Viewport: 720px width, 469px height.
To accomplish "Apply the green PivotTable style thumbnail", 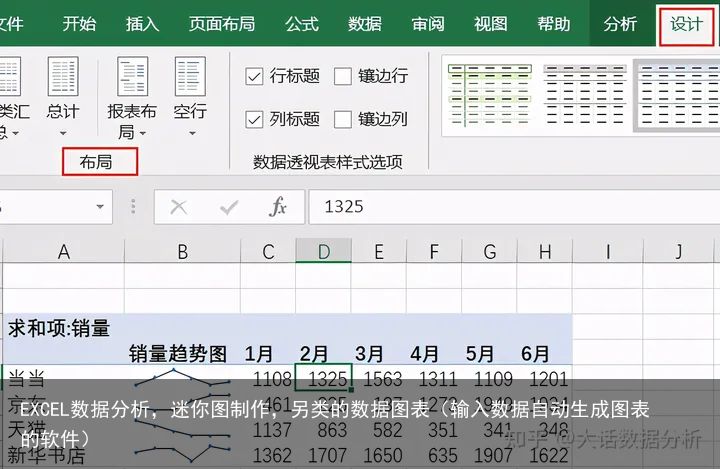I will 489,96.
